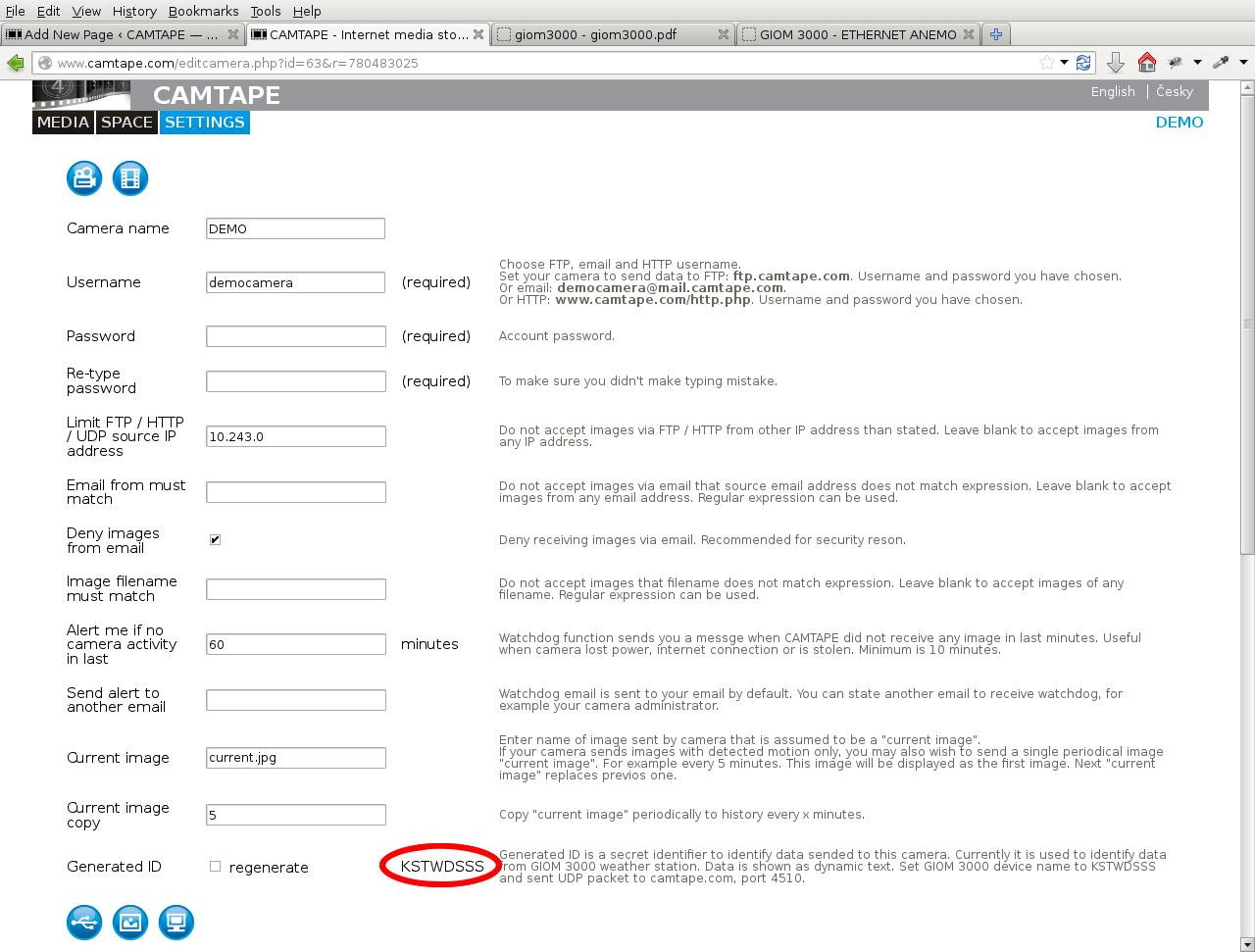Click the blue film strip round icon
The height and width of the screenshot is (952, 1255).
coord(130,178)
